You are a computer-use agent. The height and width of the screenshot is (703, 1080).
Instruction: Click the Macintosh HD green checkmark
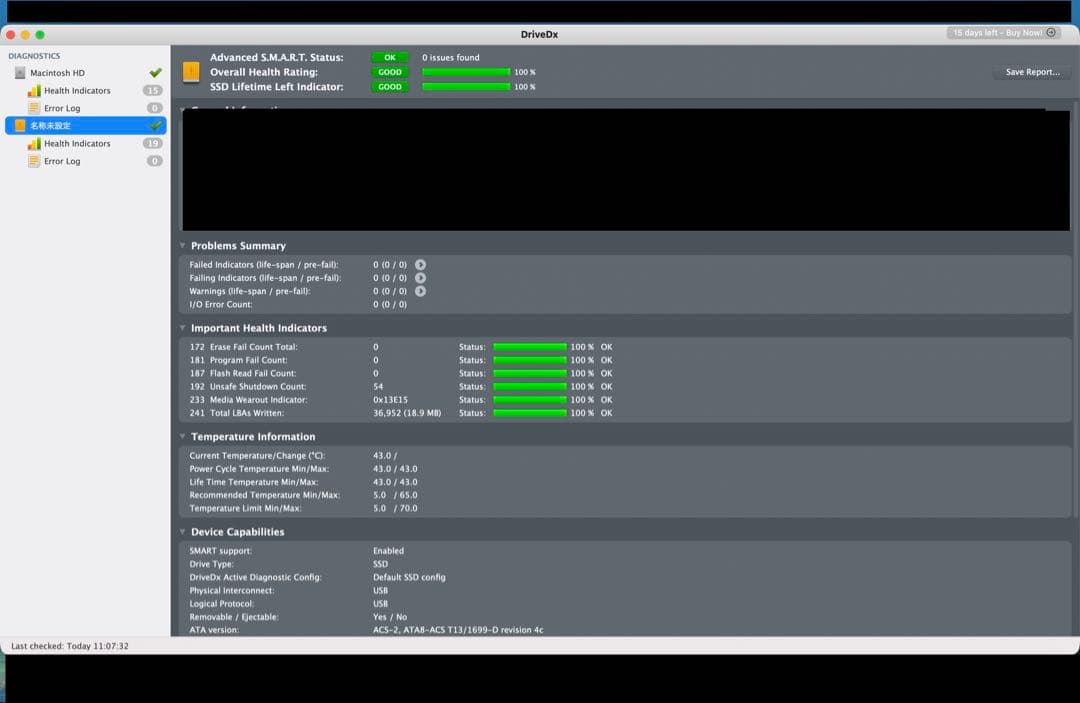156,72
